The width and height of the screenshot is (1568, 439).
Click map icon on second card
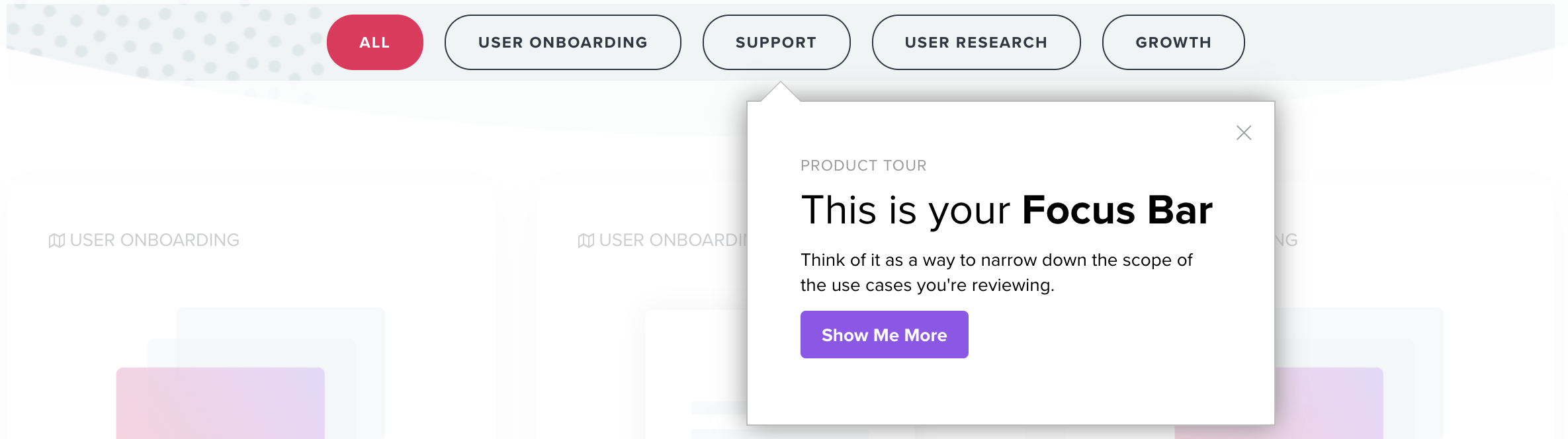(x=586, y=241)
